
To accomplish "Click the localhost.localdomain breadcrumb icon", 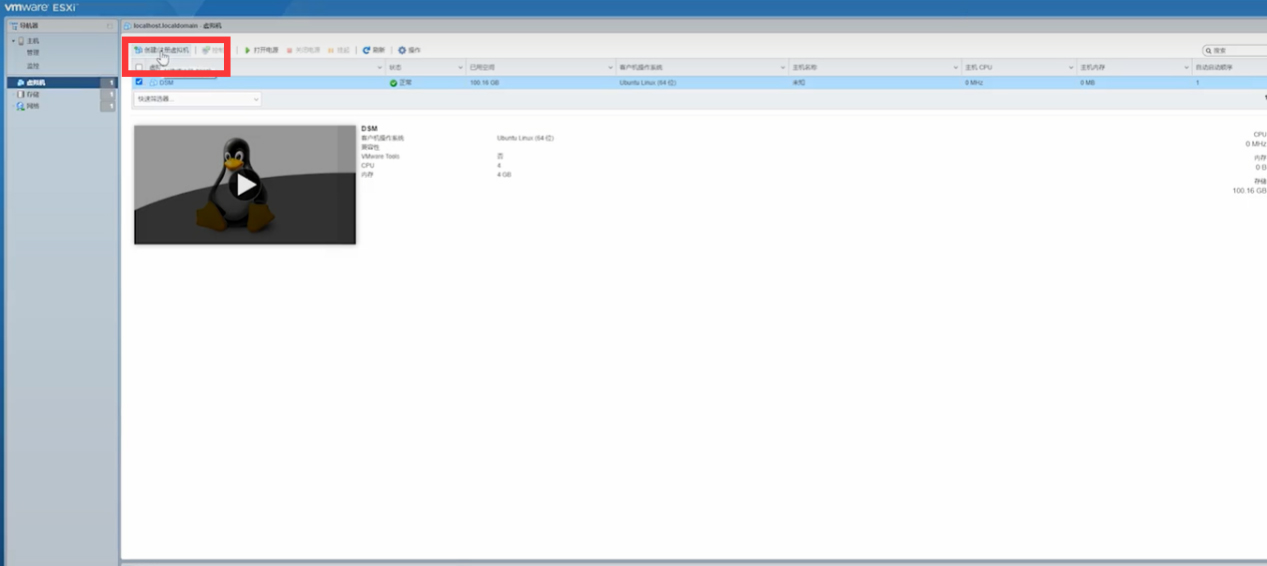I will (127, 25).
